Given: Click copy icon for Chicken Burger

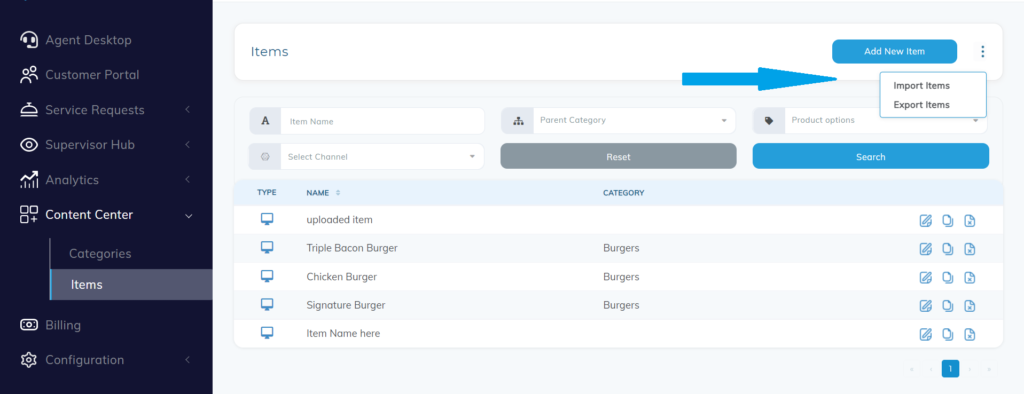Looking at the screenshot, I should [948, 277].
